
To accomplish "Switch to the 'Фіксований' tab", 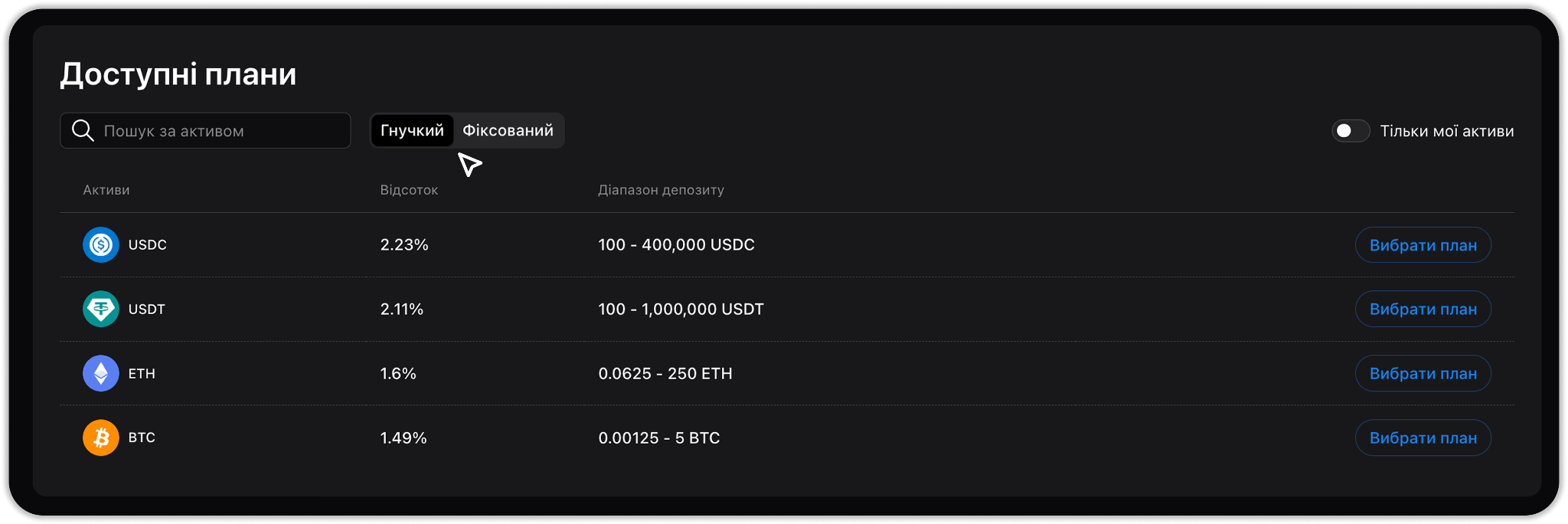I will point(508,130).
